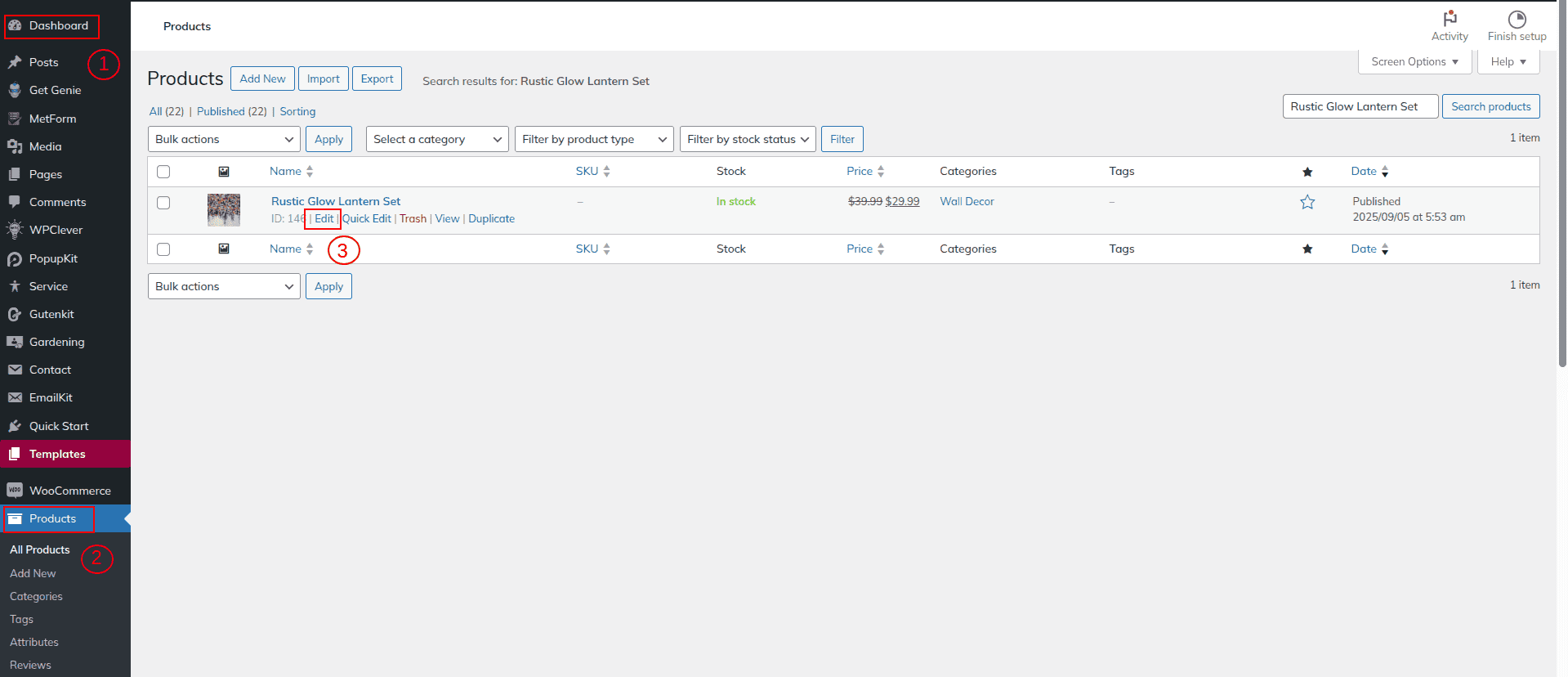The height and width of the screenshot is (677, 1568).
Task: Open the PopupKit icon
Action: pyautogui.click(x=15, y=258)
